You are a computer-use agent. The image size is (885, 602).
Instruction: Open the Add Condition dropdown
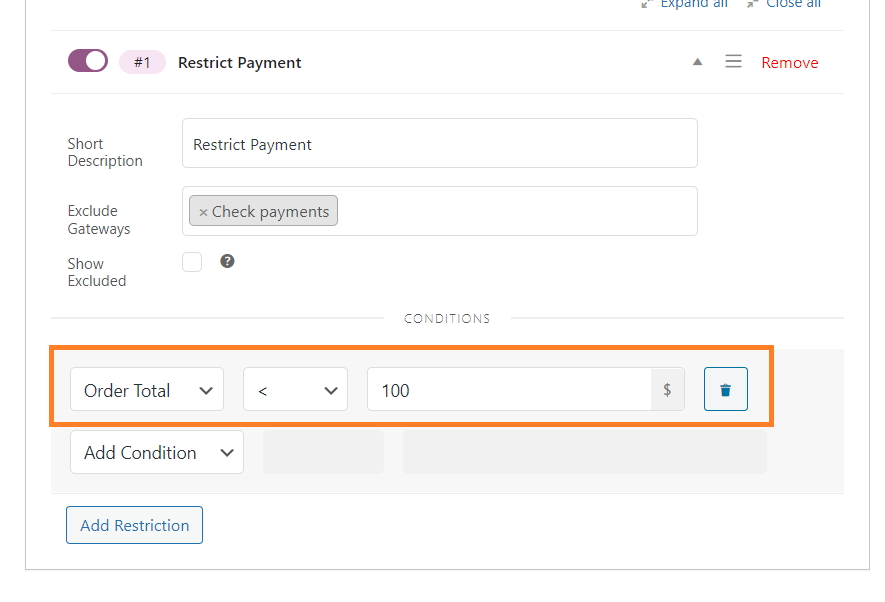pyautogui.click(x=157, y=452)
